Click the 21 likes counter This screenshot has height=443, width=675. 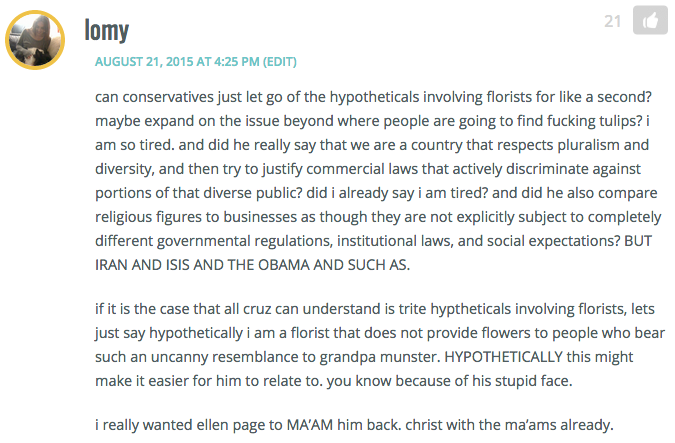click(x=613, y=21)
